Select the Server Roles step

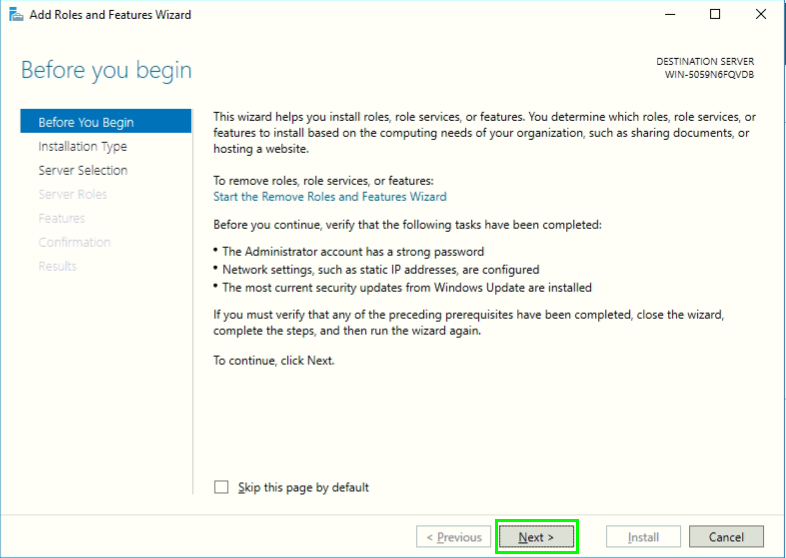pos(73,195)
